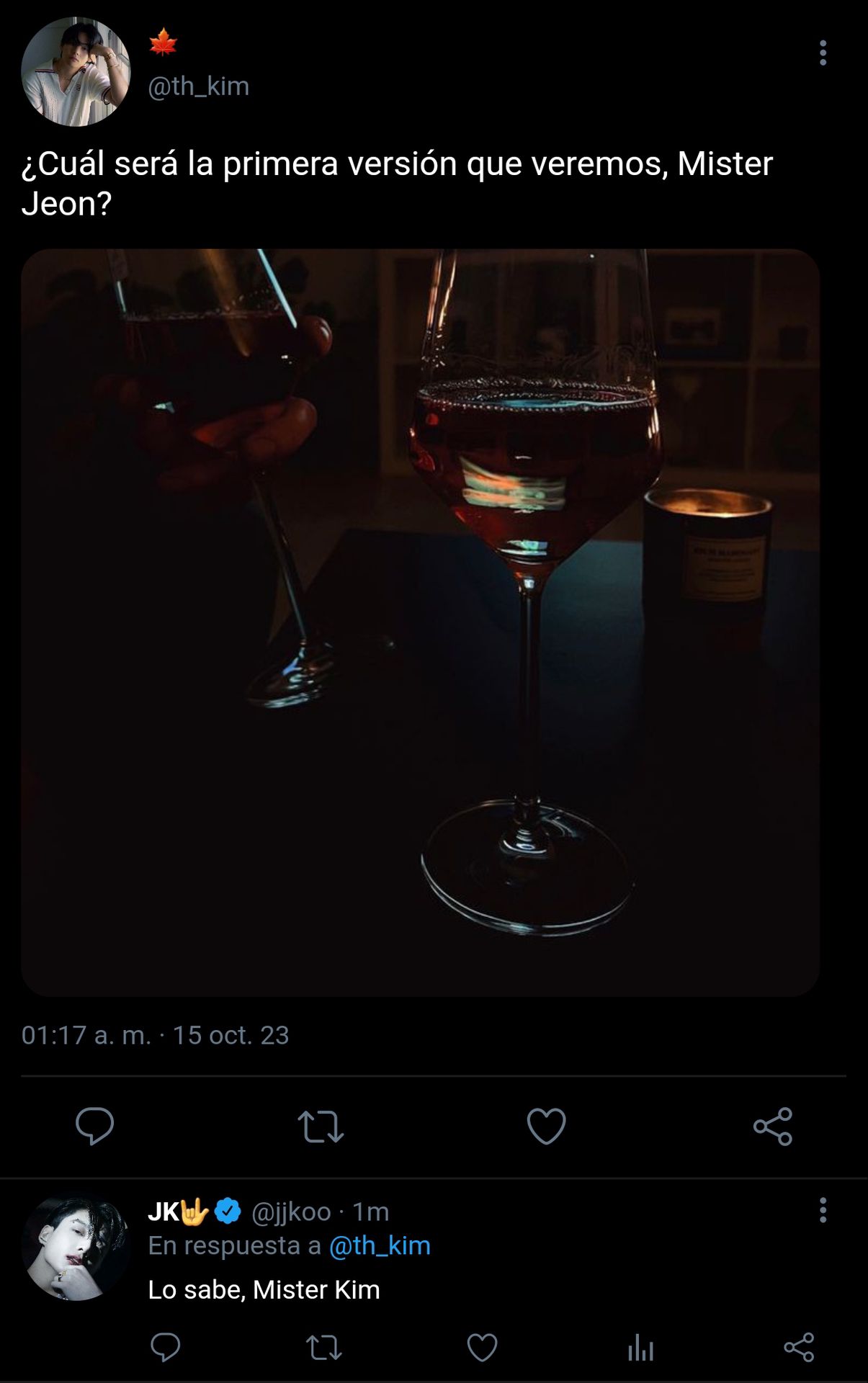The image size is (868, 1383).
Task: Like JK's reply with the heart icon
Action: coord(482,1348)
